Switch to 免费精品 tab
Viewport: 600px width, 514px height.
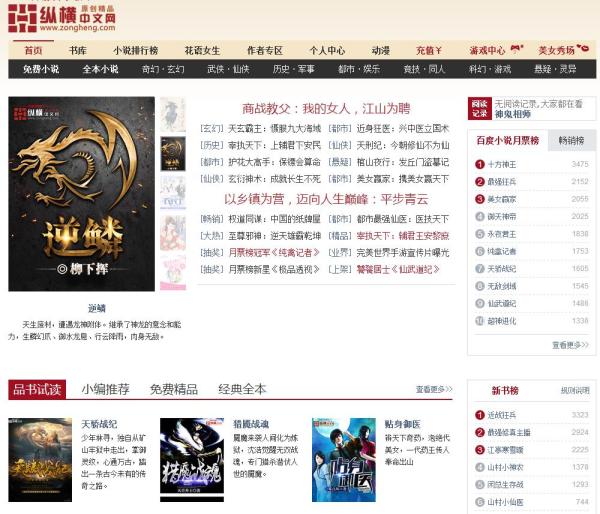(174, 389)
